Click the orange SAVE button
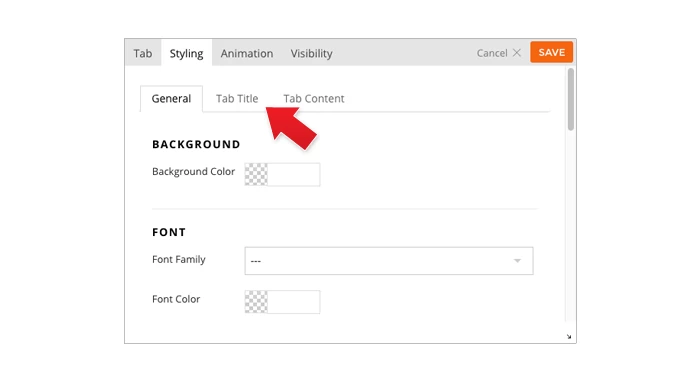Image resolution: width=689 pixels, height=387 pixels. [551, 52]
